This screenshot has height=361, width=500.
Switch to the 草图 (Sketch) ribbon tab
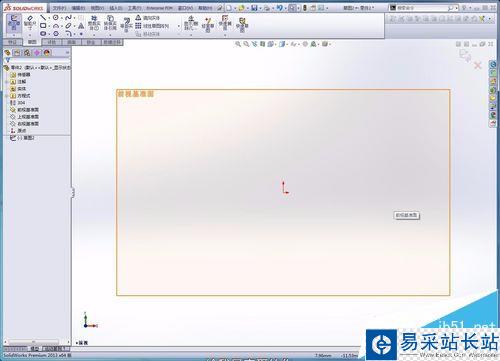pyautogui.click(x=32, y=42)
